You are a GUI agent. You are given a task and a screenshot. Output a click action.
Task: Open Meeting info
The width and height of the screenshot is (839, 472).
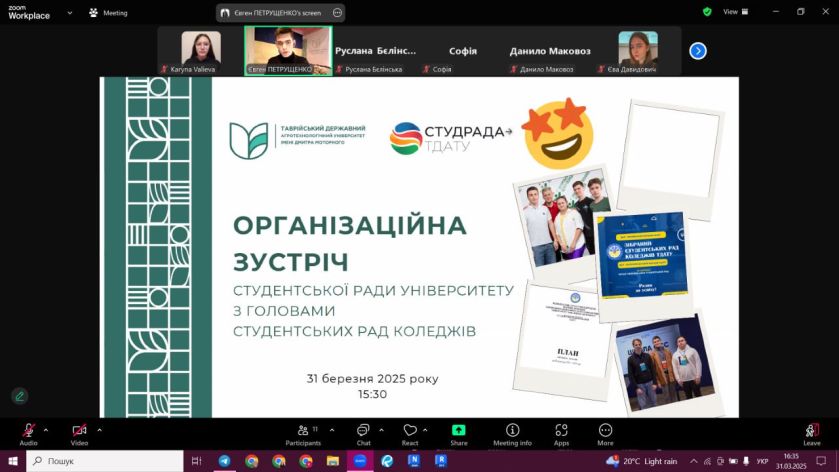tap(512, 430)
